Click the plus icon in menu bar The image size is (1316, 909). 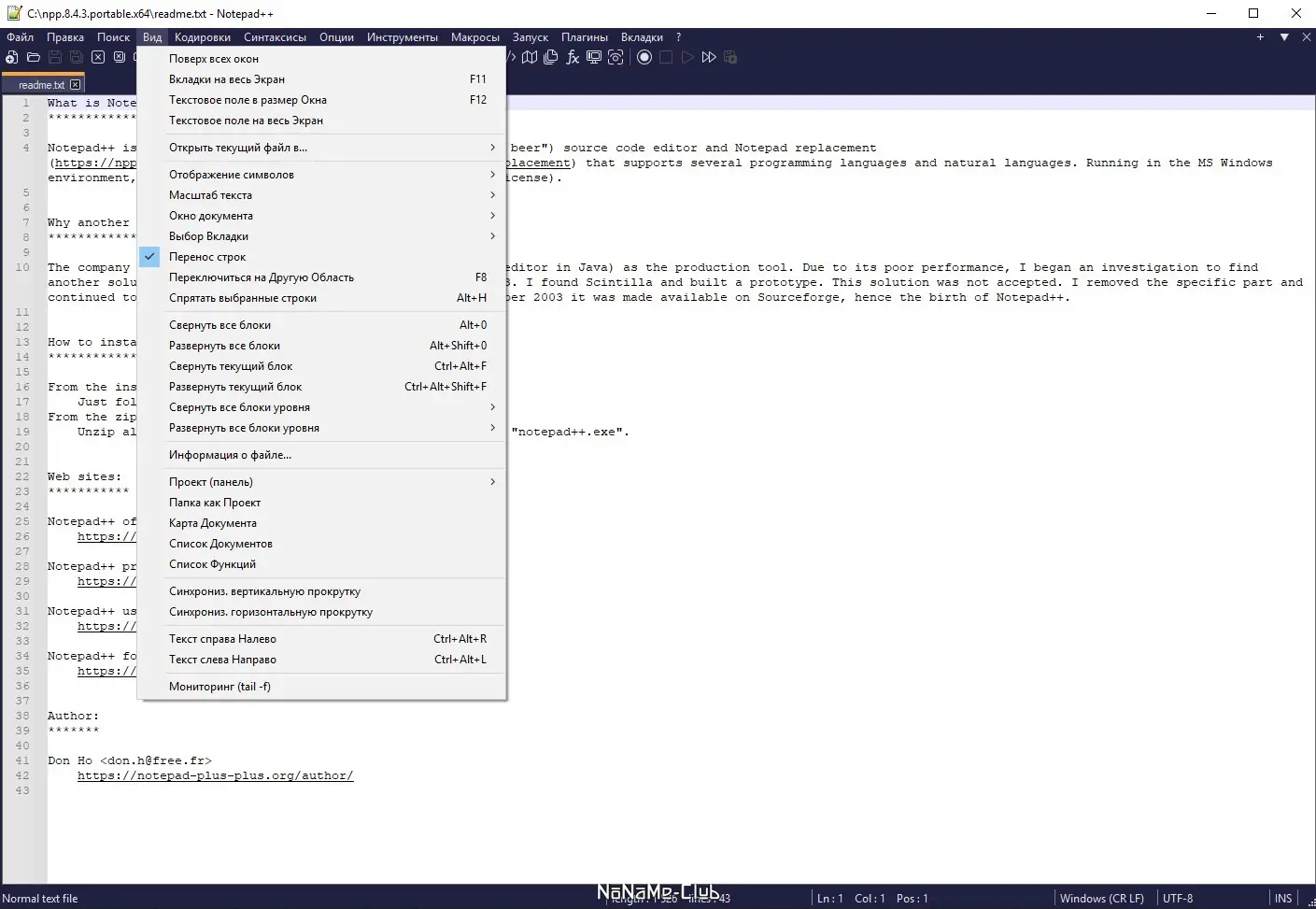click(x=1260, y=37)
